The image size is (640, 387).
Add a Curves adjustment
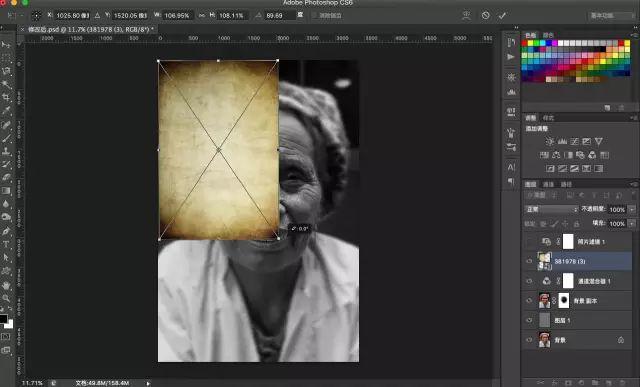point(574,142)
